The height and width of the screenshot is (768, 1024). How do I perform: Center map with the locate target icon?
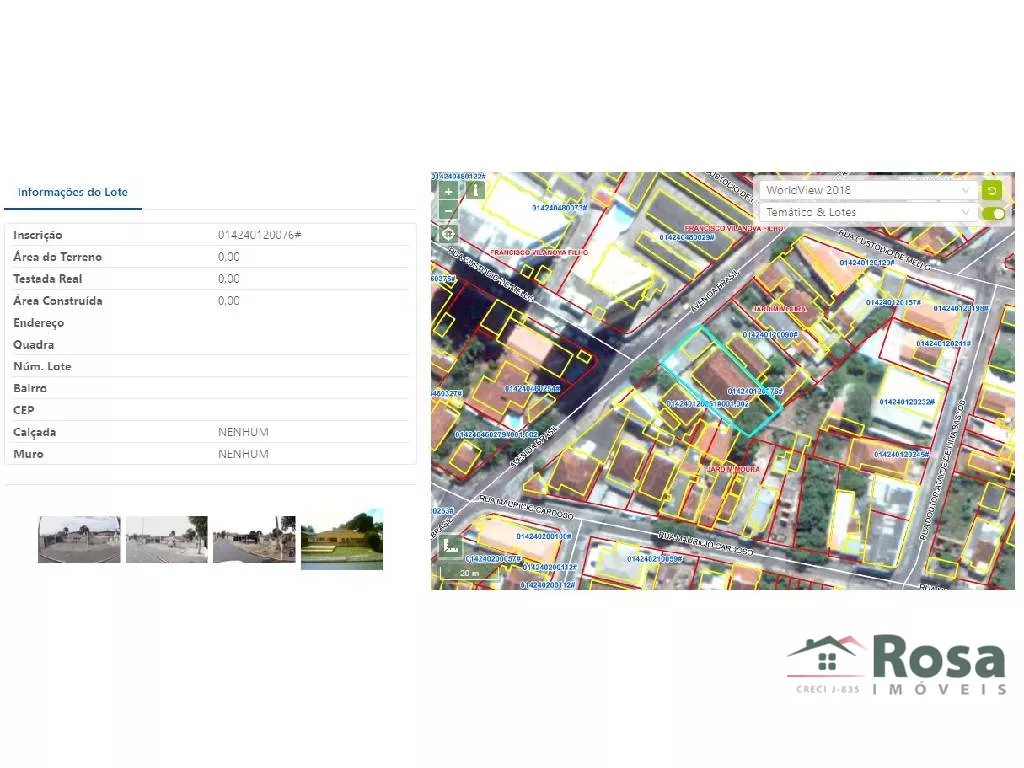coord(448,233)
